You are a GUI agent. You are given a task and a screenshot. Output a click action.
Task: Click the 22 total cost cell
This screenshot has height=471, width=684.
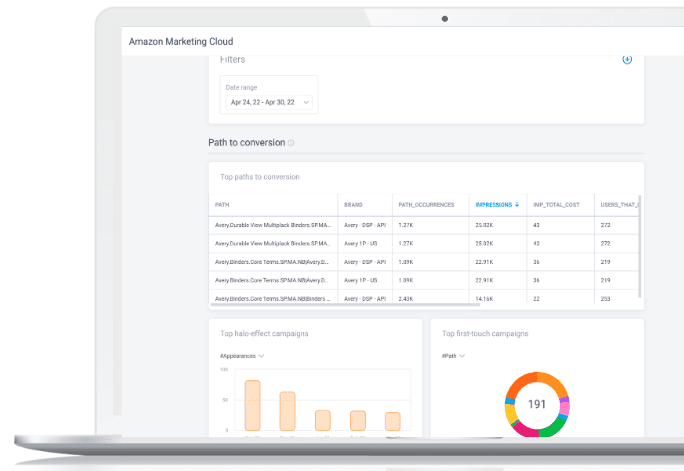tap(537, 299)
